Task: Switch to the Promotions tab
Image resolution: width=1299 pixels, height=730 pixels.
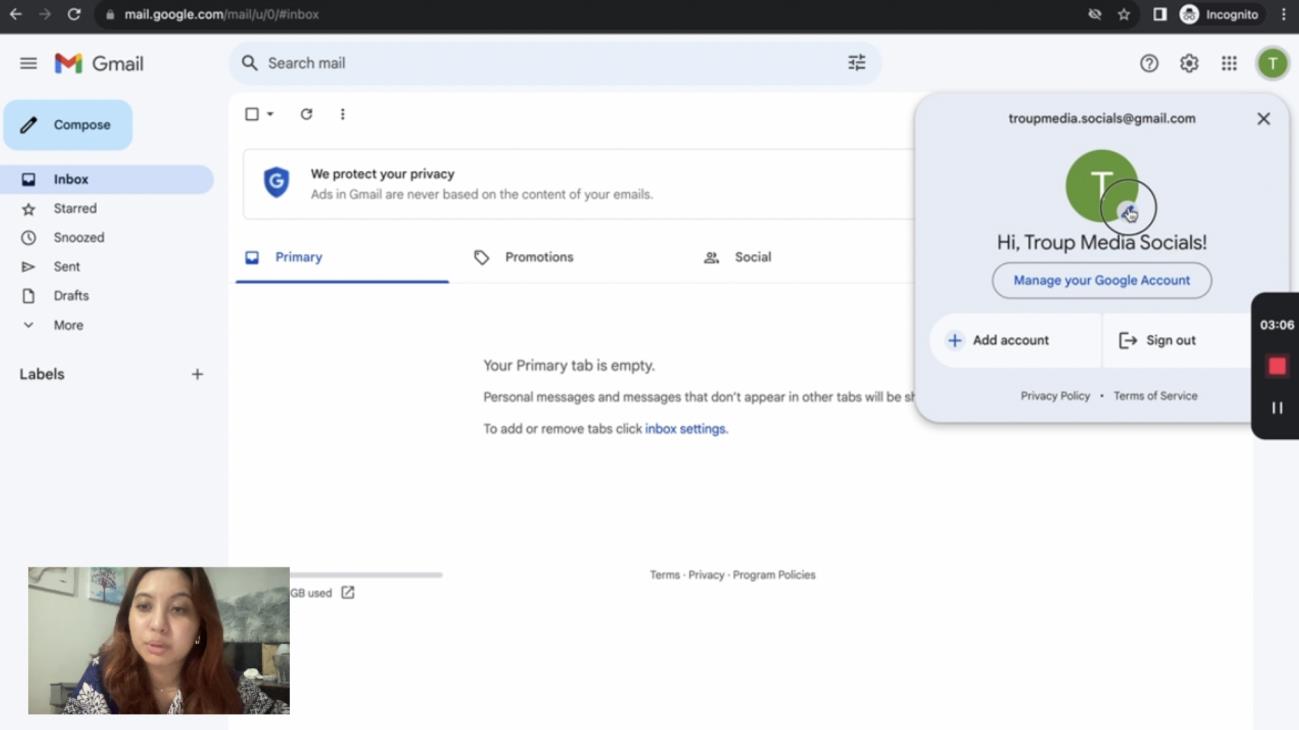Action: point(538,257)
